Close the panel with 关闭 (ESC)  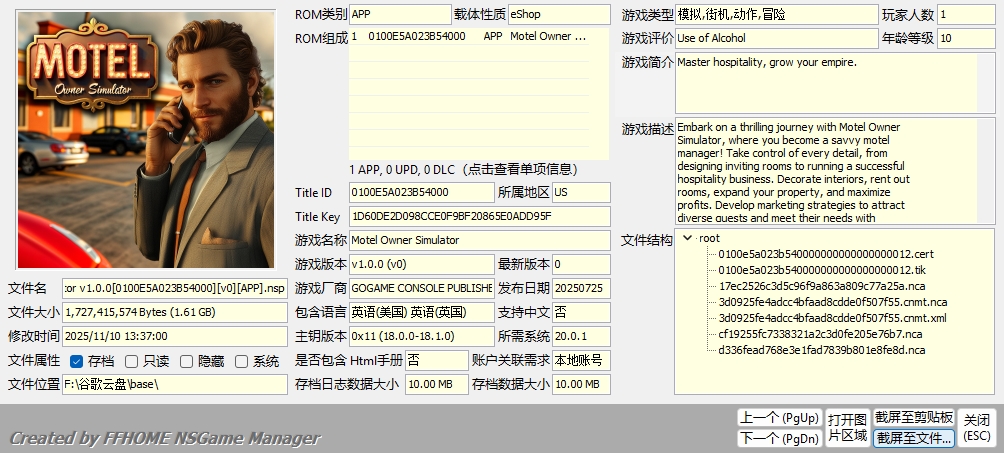976,428
